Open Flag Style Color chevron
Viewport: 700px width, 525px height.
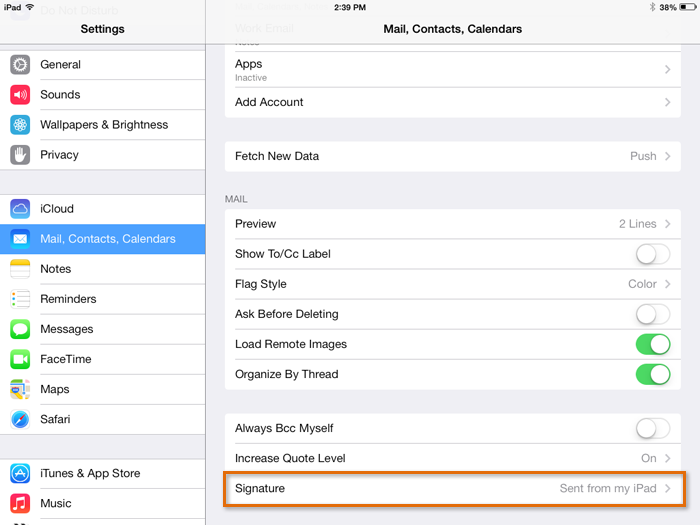[x=667, y=284]
